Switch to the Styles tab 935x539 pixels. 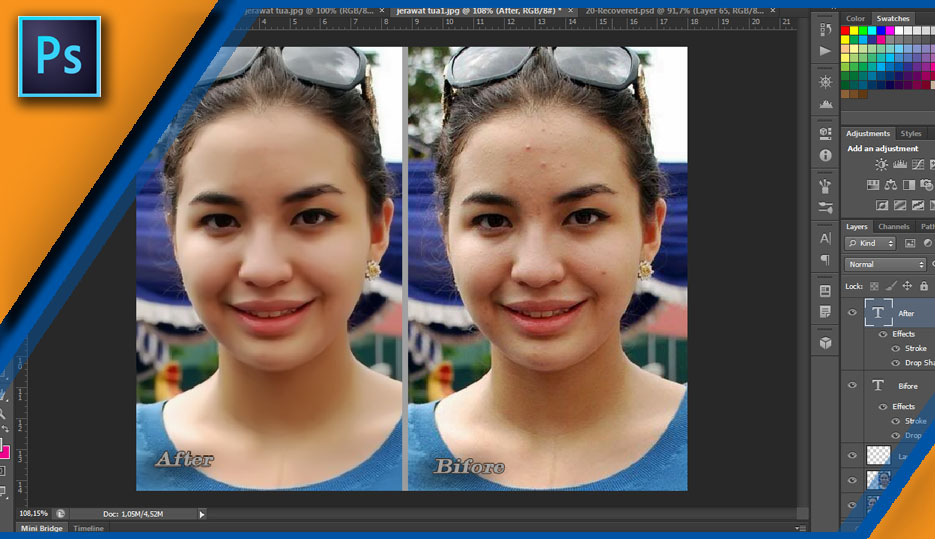(x=911, y=134)
